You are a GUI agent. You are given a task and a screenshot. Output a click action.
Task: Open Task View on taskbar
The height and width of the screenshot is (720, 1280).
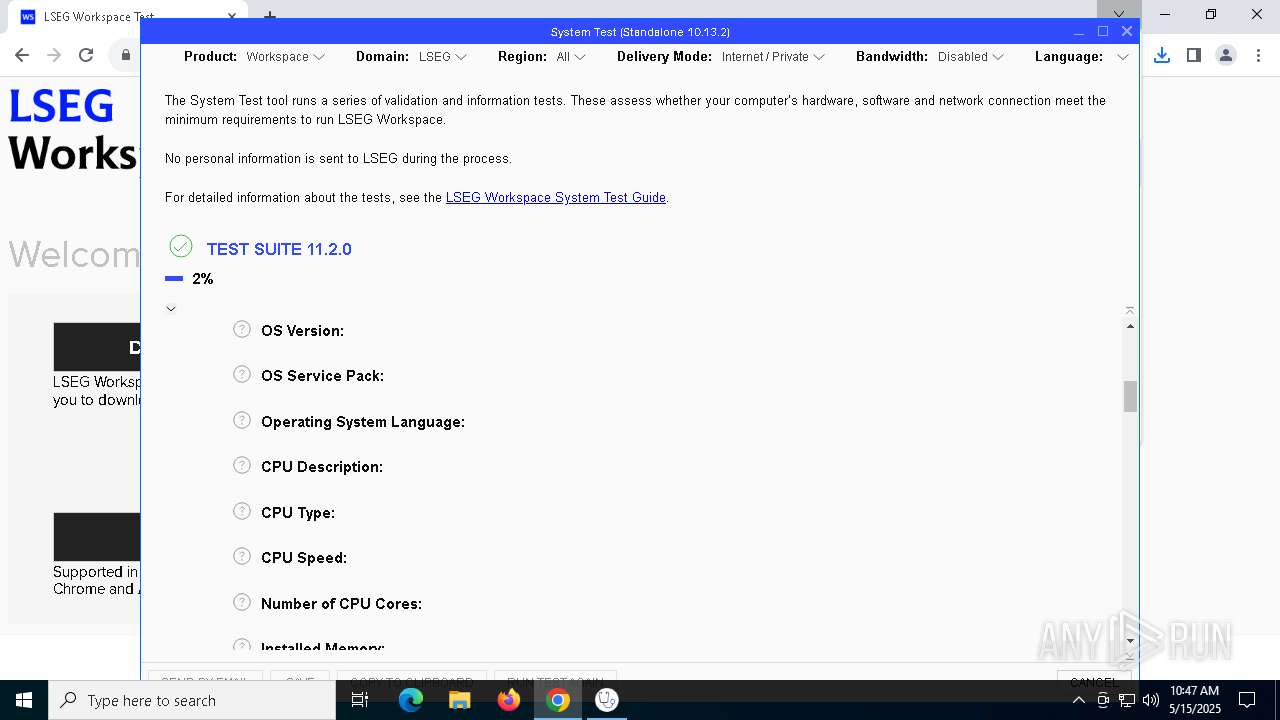point(360,700)
